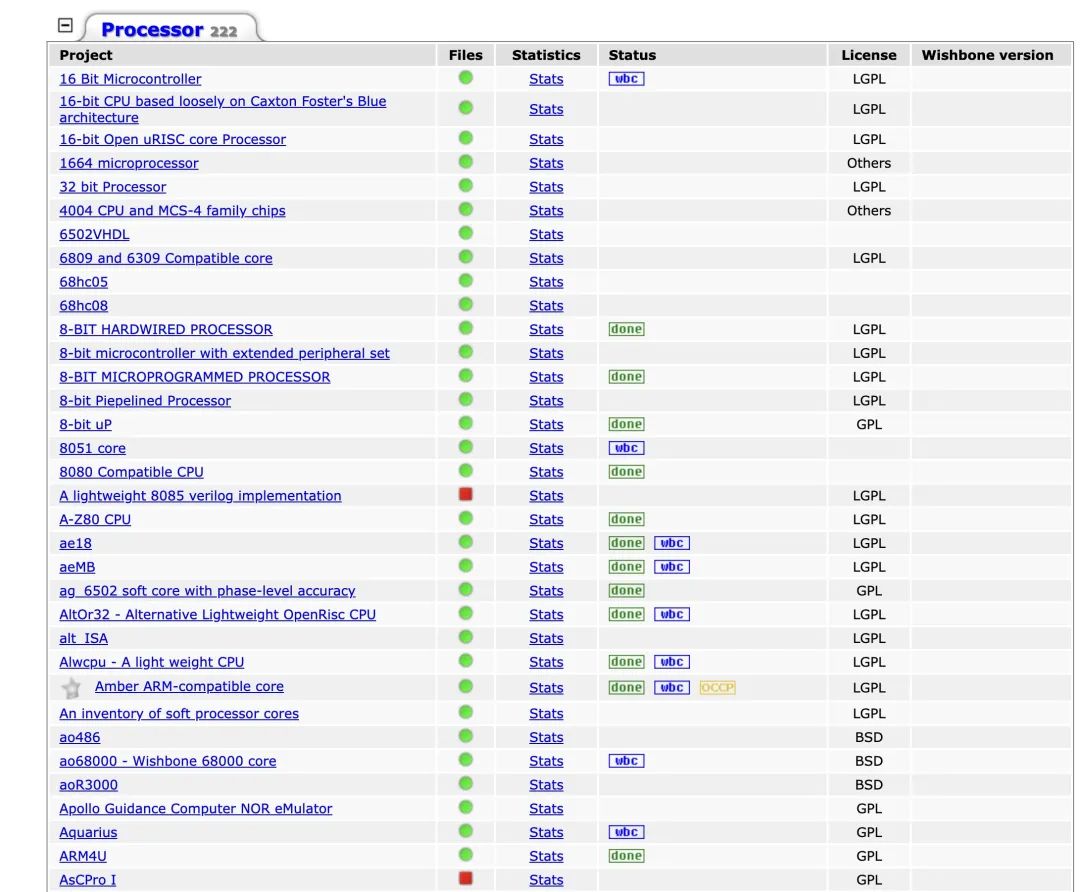The width and height of the screenshot is (1080, 892).
Task: Click the Others license cell for 1664 microprocessor
Action: point(869,163)
